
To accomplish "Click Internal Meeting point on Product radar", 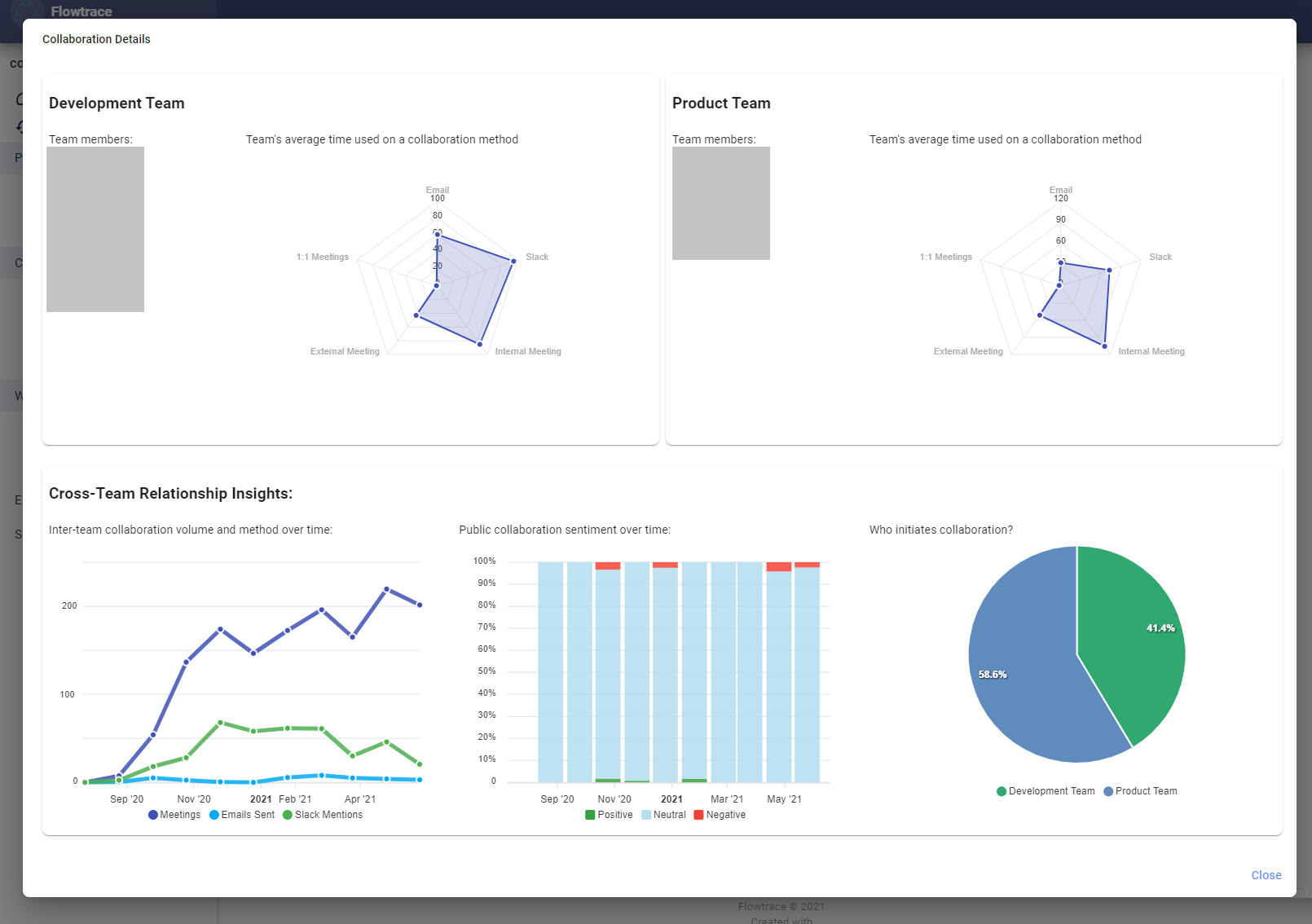I will [x=1105, y=346].
